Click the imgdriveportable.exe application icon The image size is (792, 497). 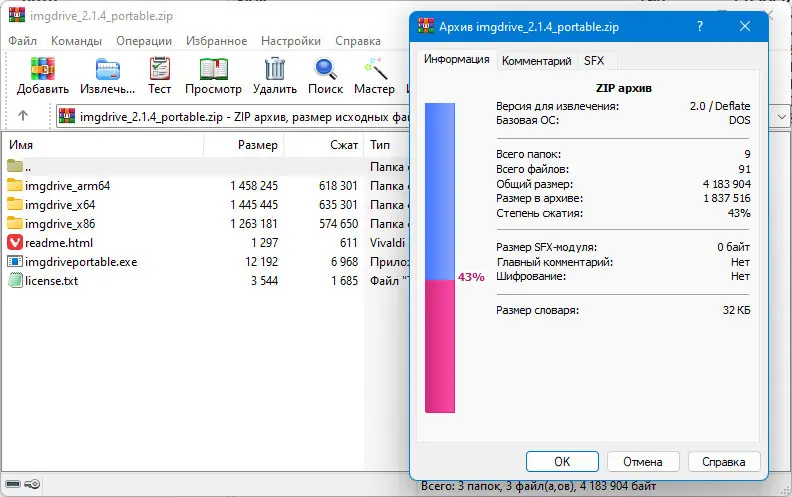click(15, 262)
